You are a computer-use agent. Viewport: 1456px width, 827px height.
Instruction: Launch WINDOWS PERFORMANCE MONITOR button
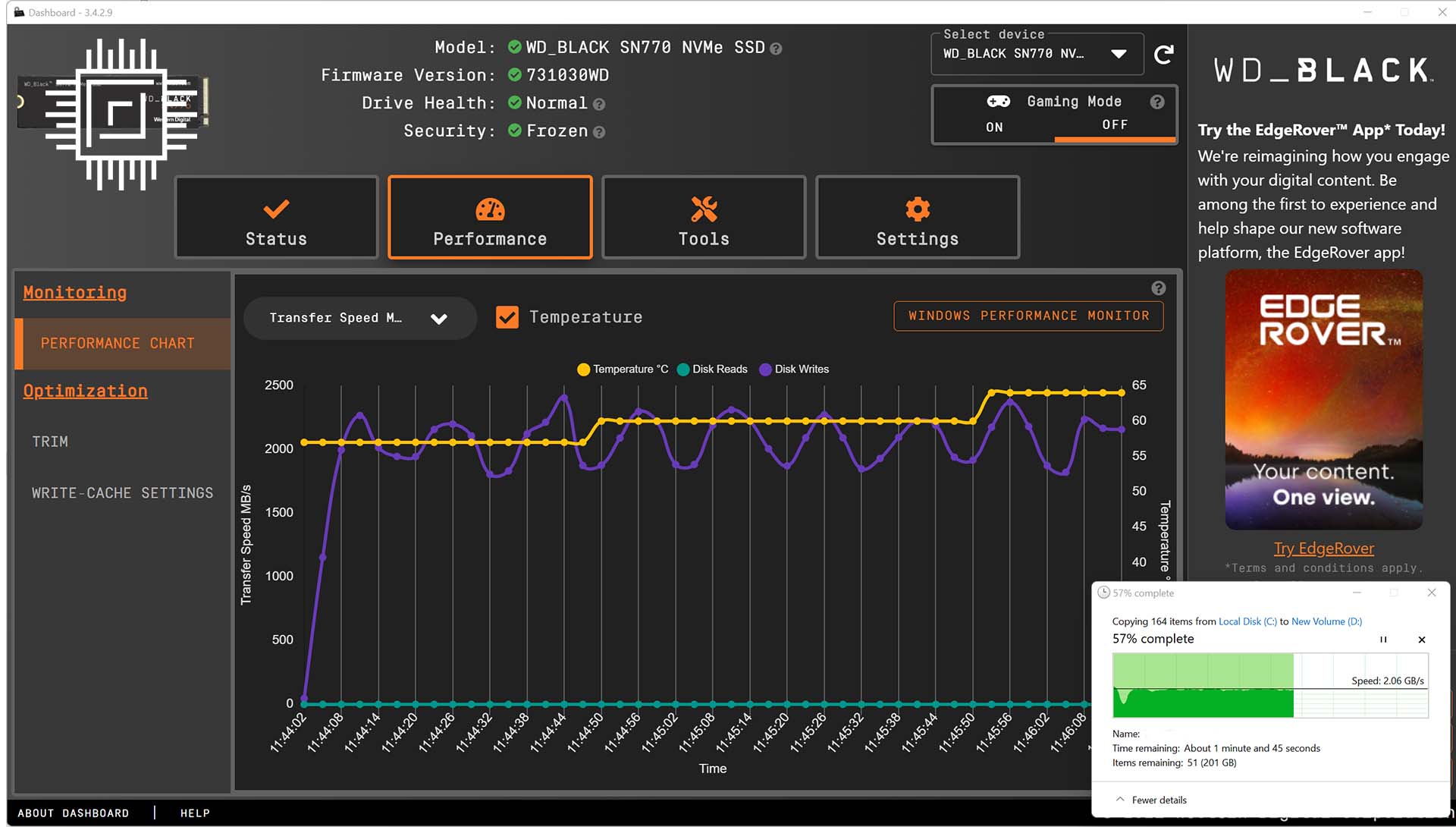[x=1028, y=316]
